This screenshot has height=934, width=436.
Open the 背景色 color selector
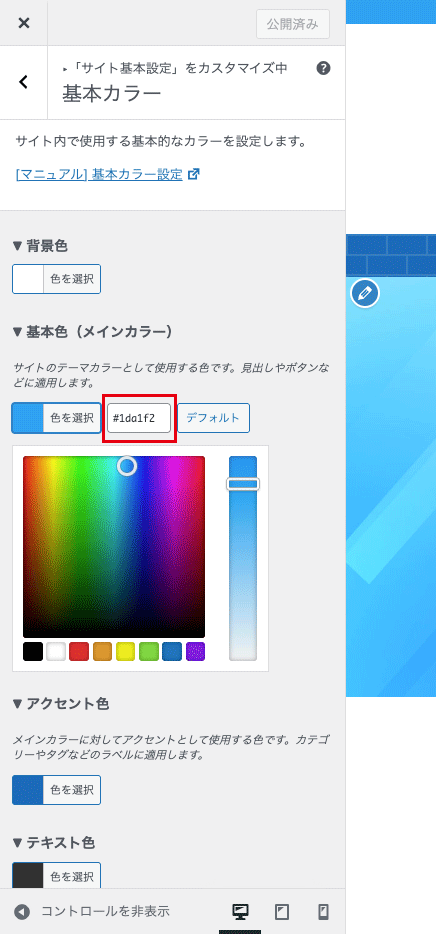click(x=57, y=279)
